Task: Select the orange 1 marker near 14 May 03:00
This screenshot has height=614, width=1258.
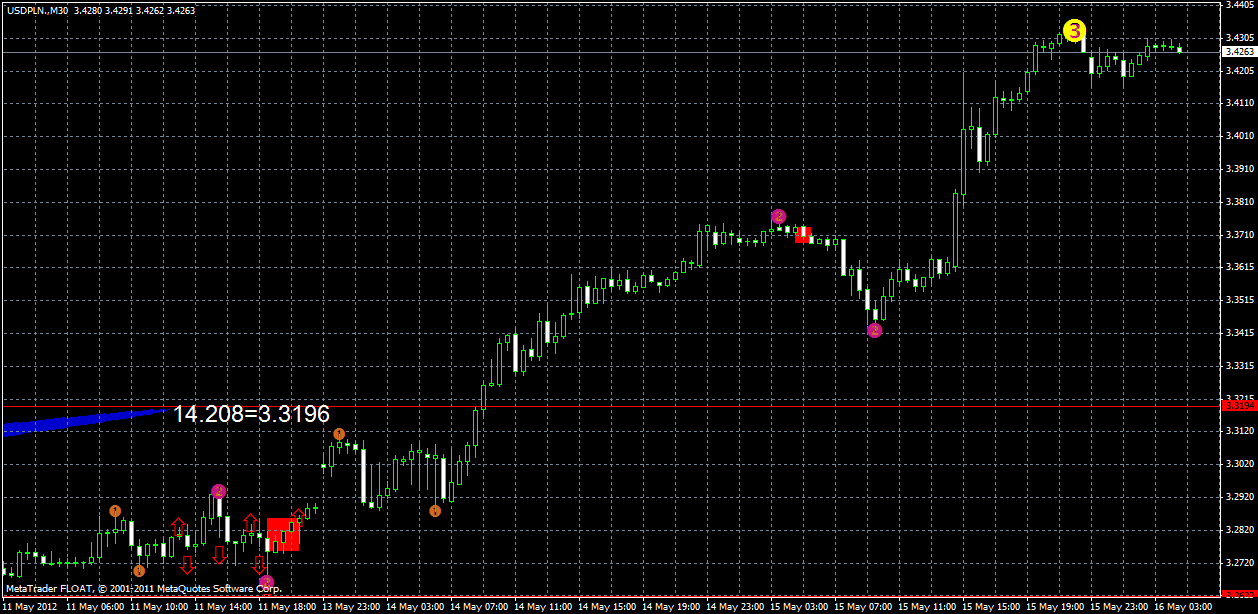Action: pyautogui.click(x=437, y=511)
